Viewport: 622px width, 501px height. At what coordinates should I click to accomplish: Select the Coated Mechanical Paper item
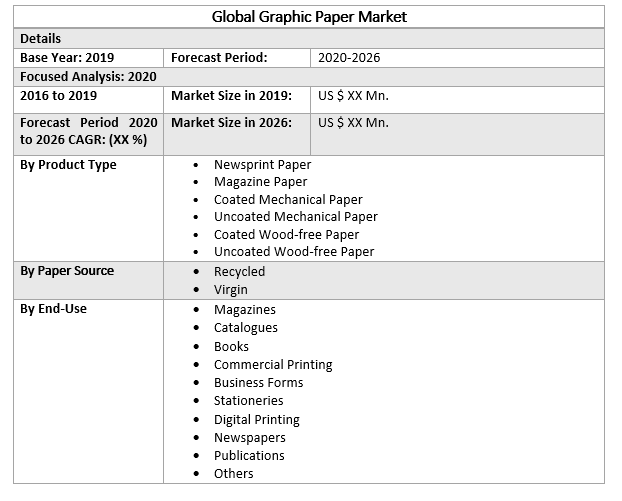pos(288,200)
